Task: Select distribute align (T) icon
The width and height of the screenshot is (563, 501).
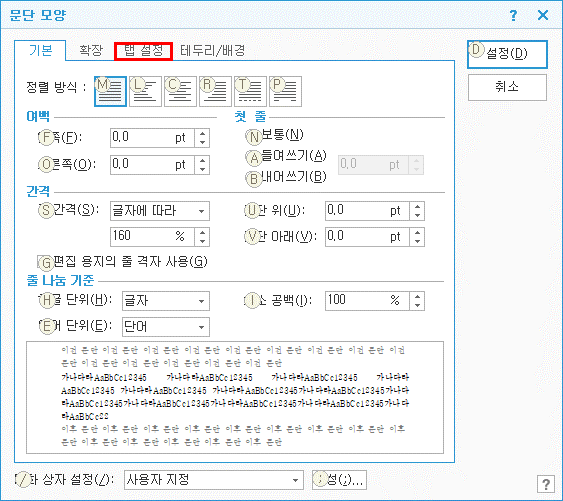Action: 250,92
